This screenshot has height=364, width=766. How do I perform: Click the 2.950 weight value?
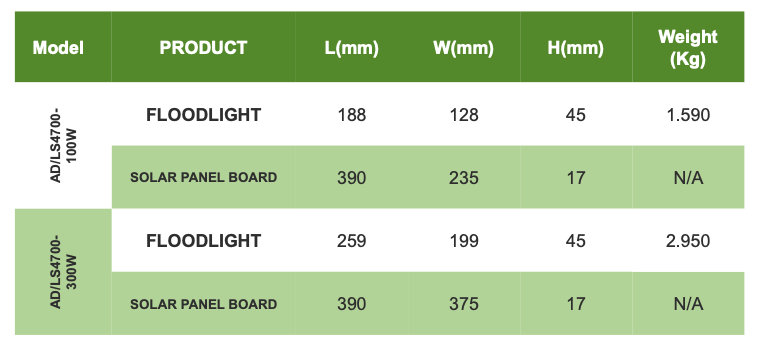pyautogui.click(x=688, y=241)
